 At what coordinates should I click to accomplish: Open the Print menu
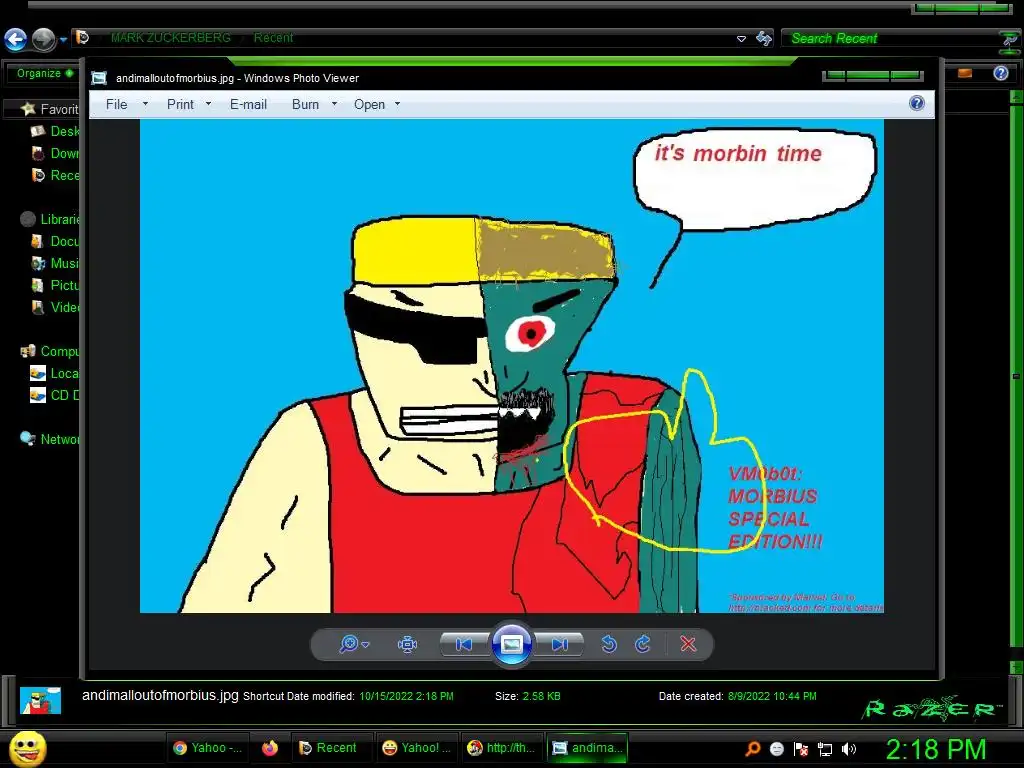click(x=180, y=104)
